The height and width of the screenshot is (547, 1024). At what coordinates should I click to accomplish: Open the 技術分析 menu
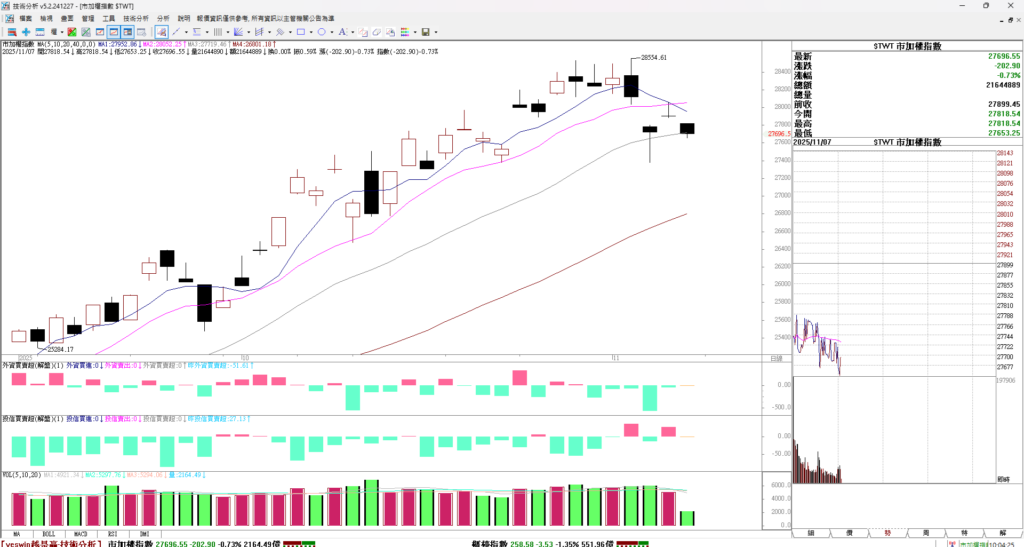click(x=136, y=18)
